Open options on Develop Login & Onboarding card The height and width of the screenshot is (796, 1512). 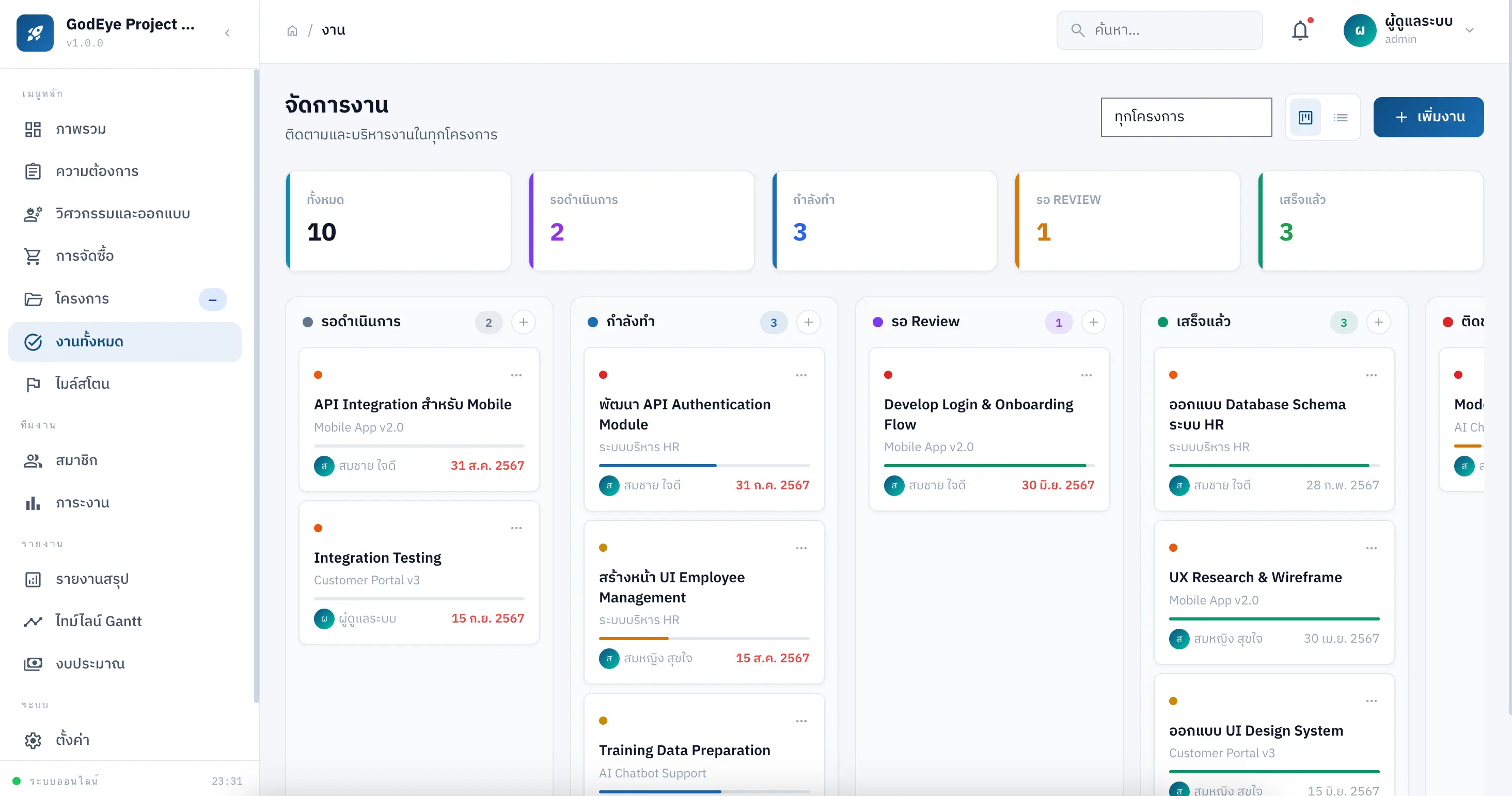(x=1086, y=375)
